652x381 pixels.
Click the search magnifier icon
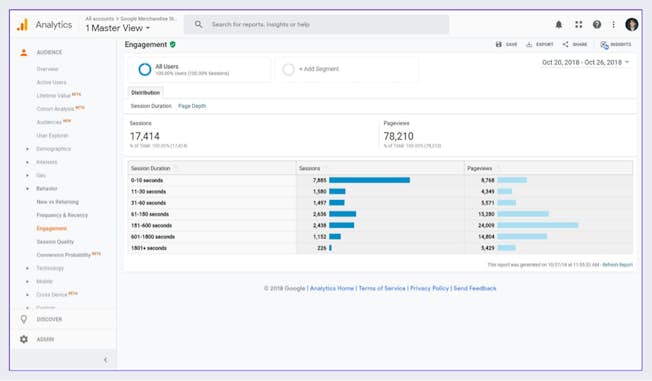[198, 25]
